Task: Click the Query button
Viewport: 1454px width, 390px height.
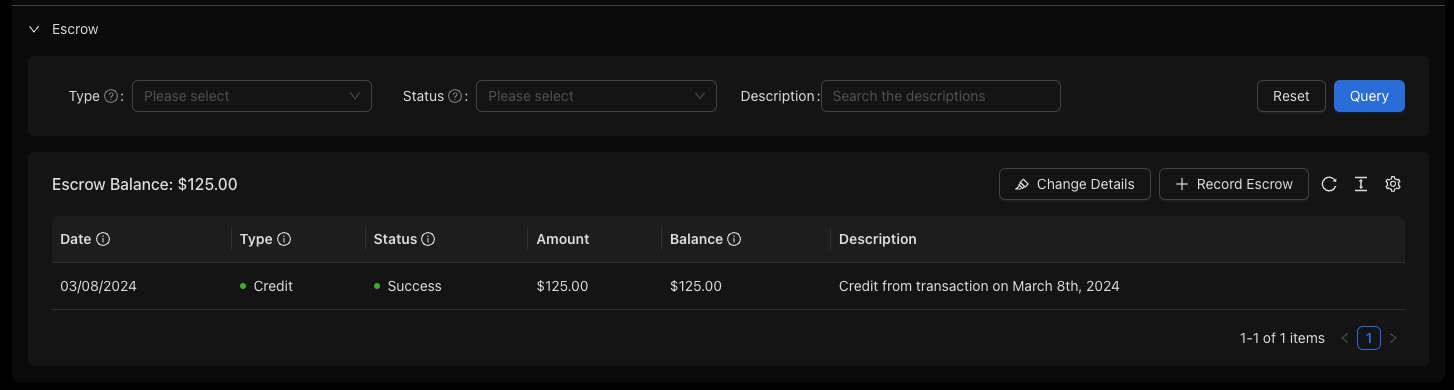Action: [1369, 96]
